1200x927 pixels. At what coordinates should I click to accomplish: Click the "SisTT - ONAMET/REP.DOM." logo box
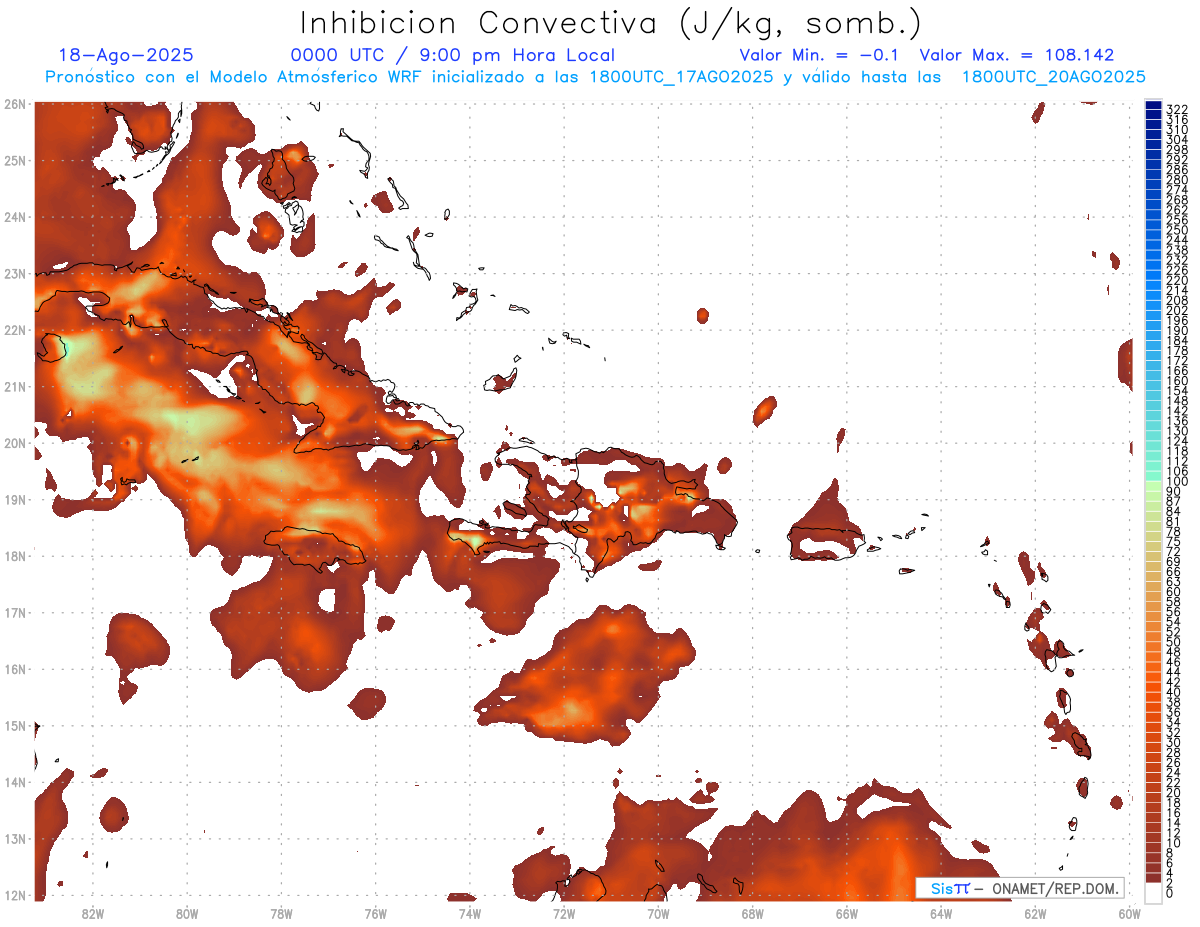[x=1020, y=888]
